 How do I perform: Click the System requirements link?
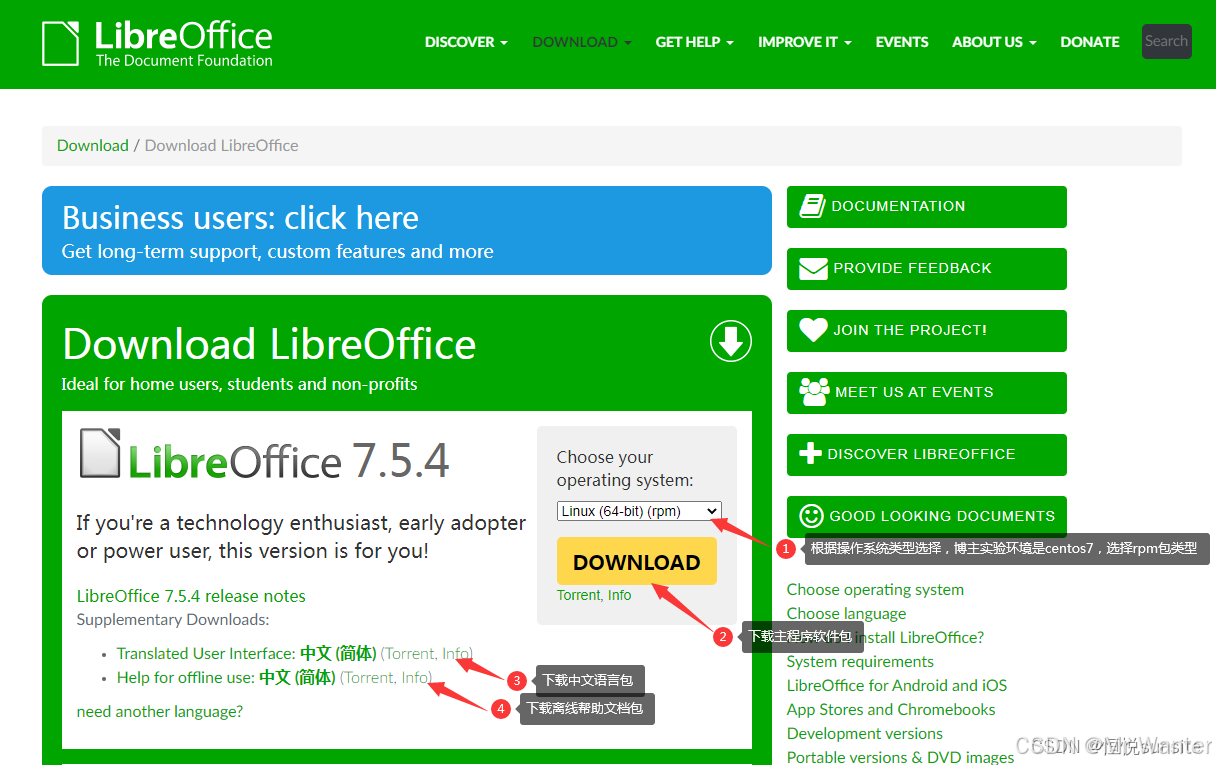[860, 662]
